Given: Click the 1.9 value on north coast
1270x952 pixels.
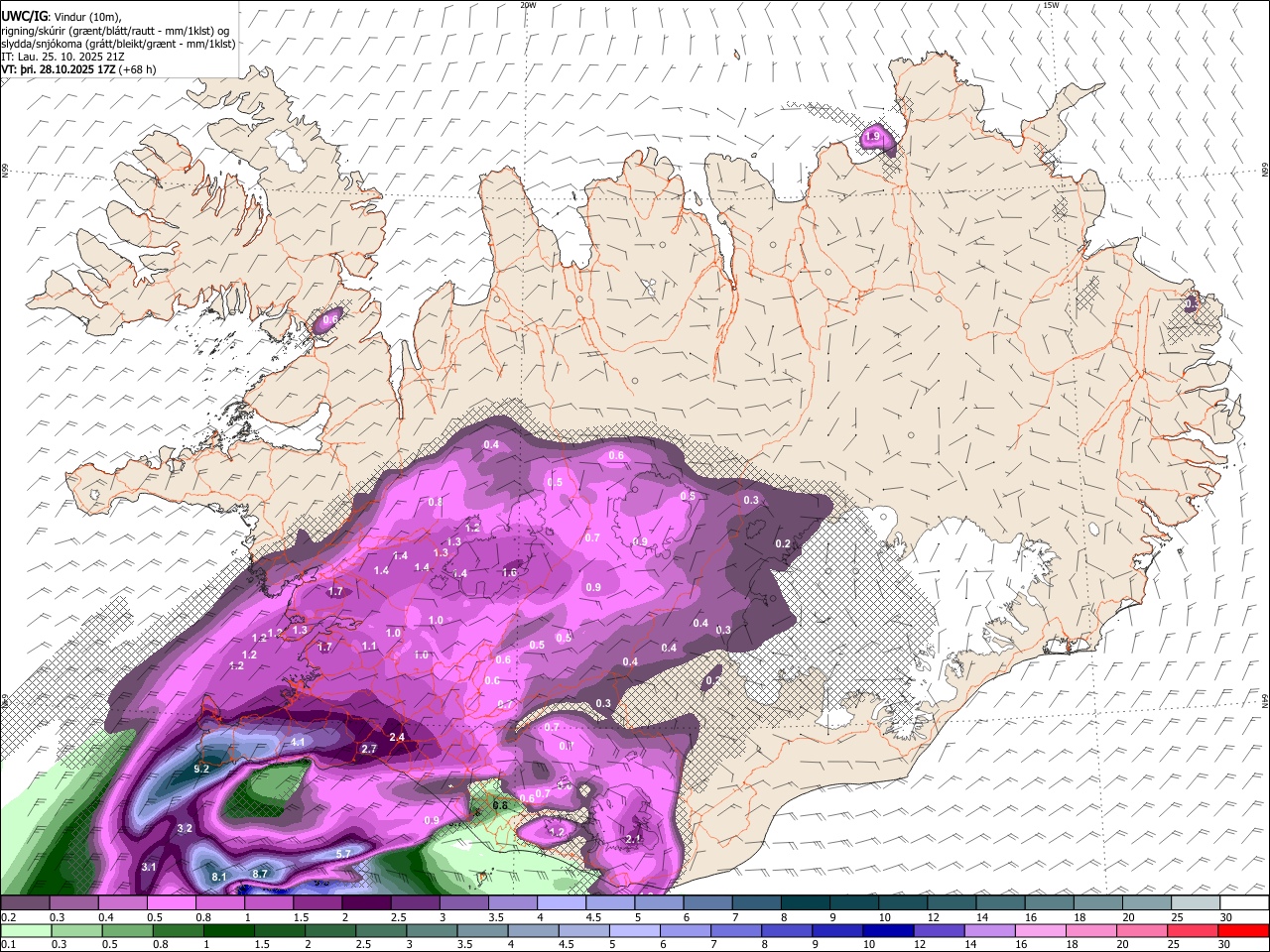Looking at the screenshot, I should (874, 136).
